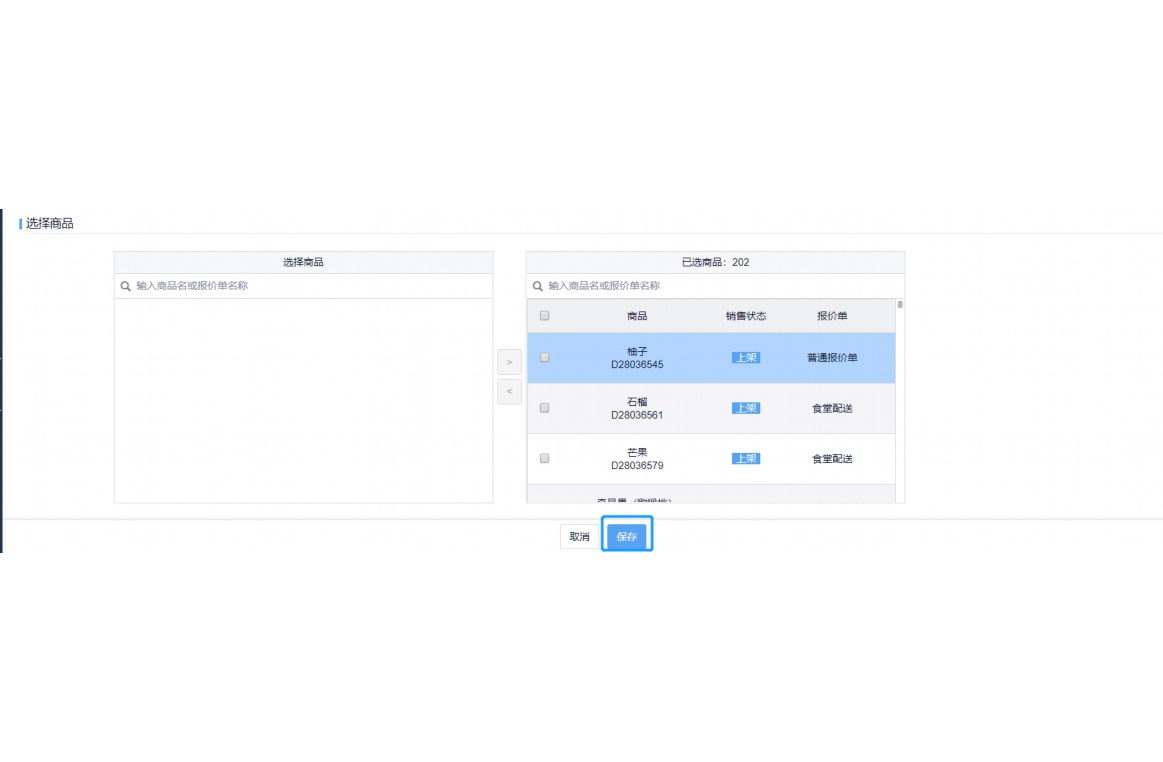Click the 选择商品 left panel title

click(x=303, y=262)
